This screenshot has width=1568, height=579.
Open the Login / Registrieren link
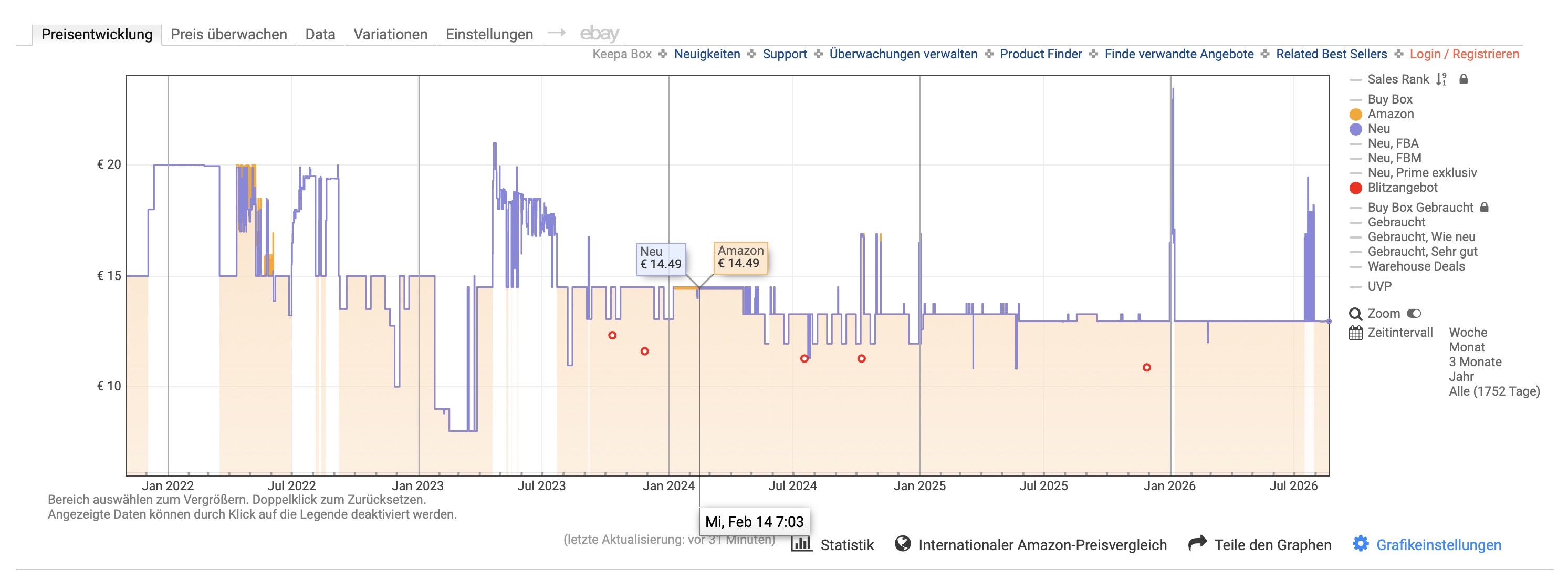[x=1464, y=54]
